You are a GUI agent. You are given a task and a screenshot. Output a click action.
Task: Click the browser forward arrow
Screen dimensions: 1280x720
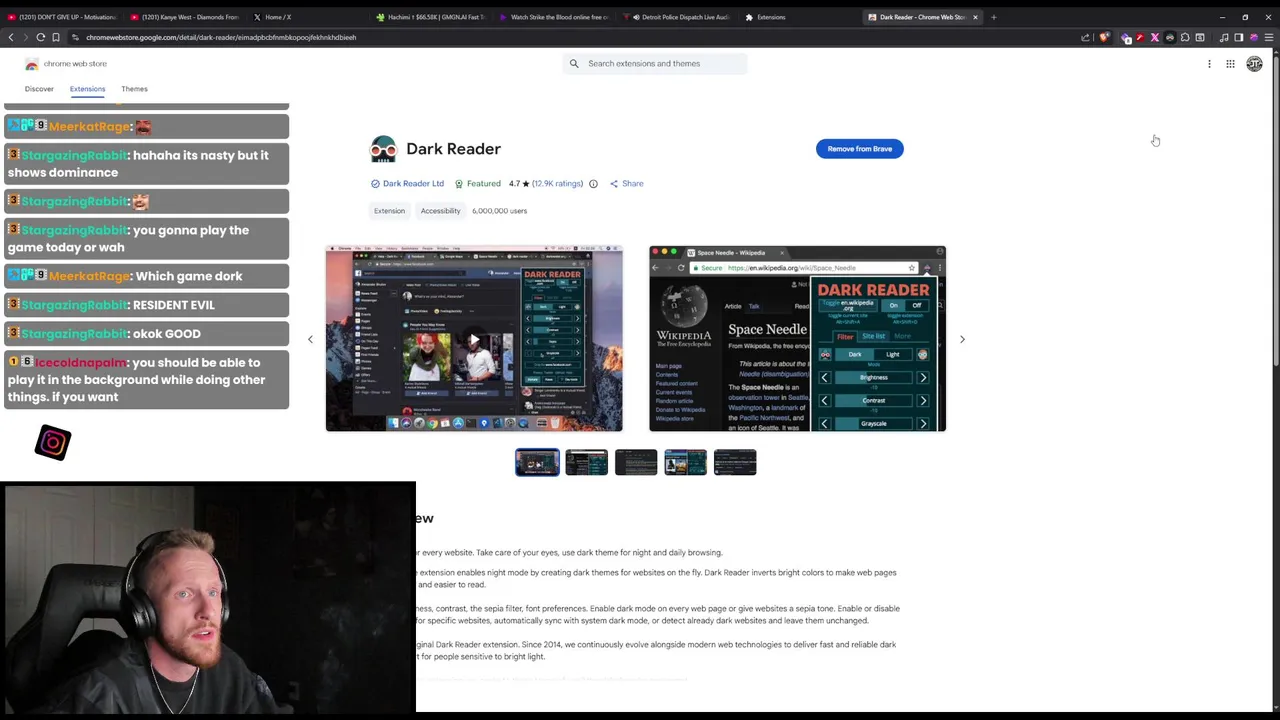click(25, 37)
